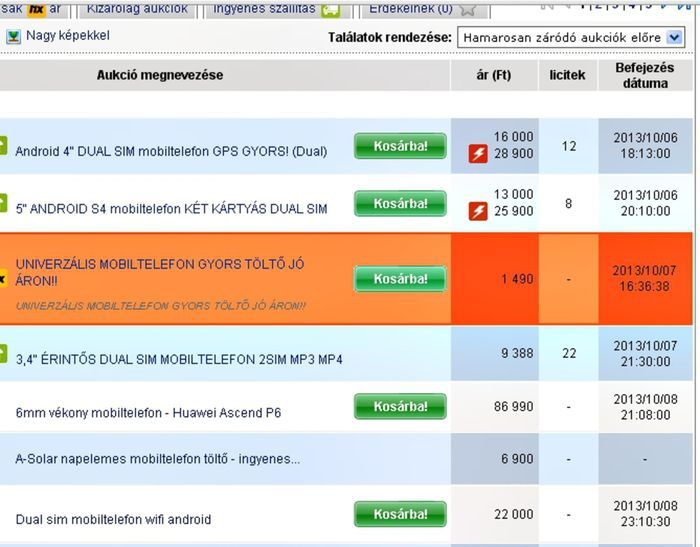Viewport: 700px width, 547px height.
Task: Select the Kizárólag aukciók tab
Action: [137, 9]
